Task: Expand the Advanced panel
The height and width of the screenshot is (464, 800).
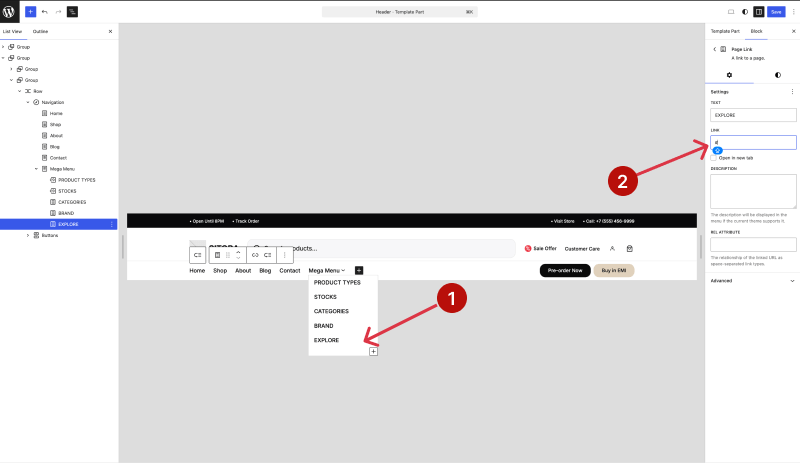Action: pyautogui.click(x=753, y=281)
